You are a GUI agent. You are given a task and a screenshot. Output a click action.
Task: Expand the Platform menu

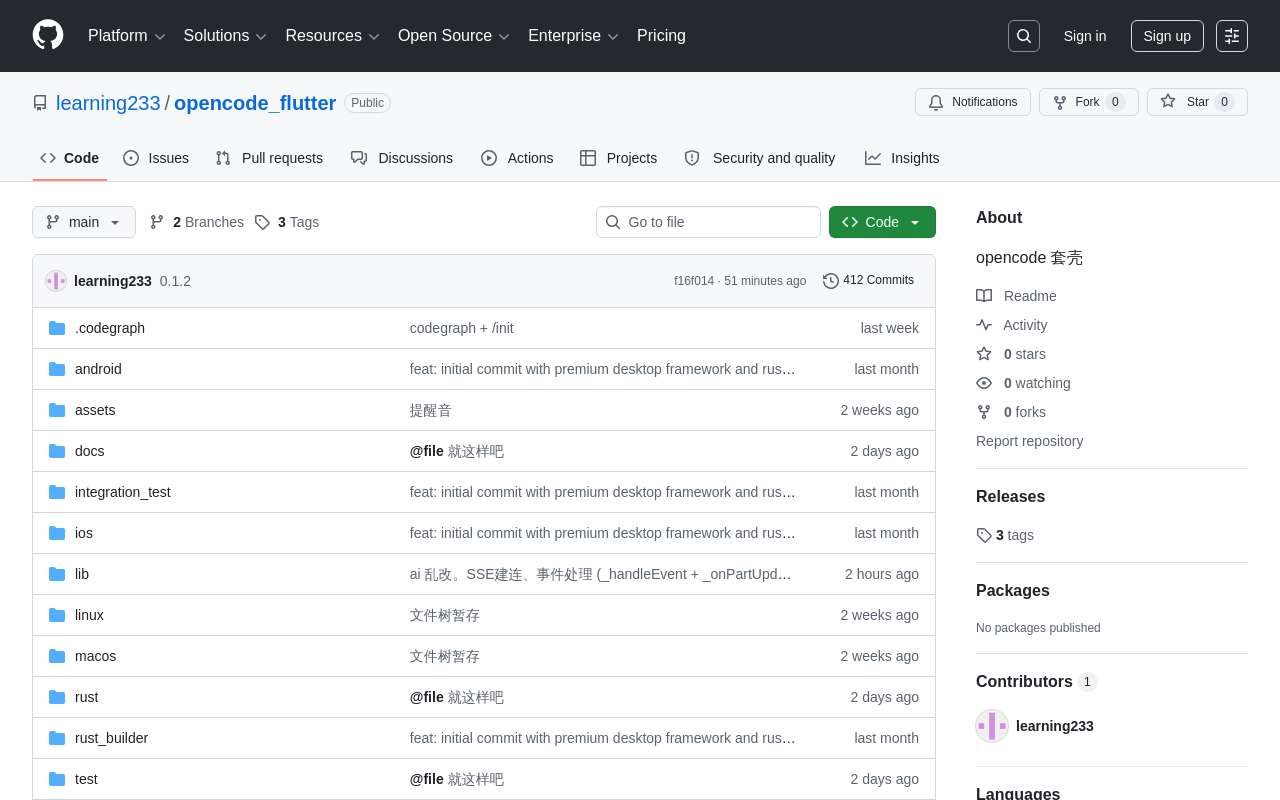[x=126, y=36]
